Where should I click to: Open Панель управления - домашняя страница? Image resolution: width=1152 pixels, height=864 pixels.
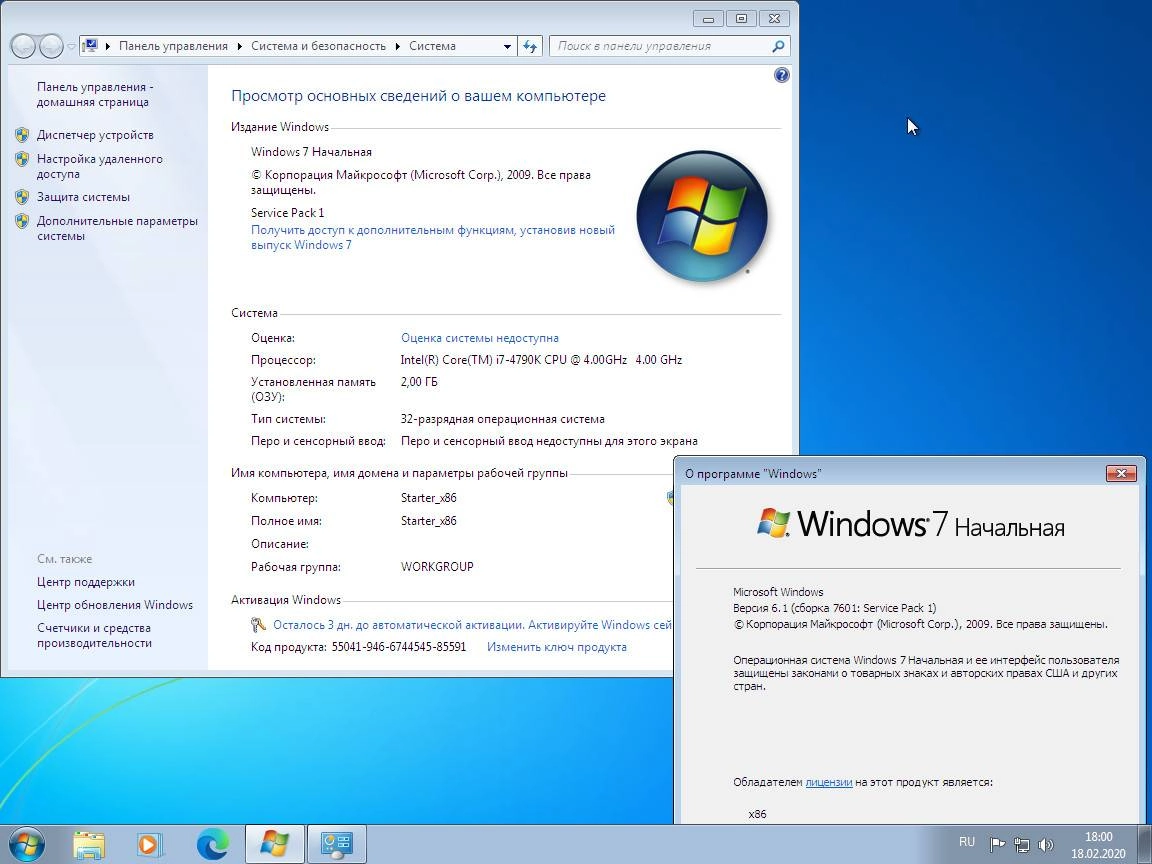pos(95,94)
